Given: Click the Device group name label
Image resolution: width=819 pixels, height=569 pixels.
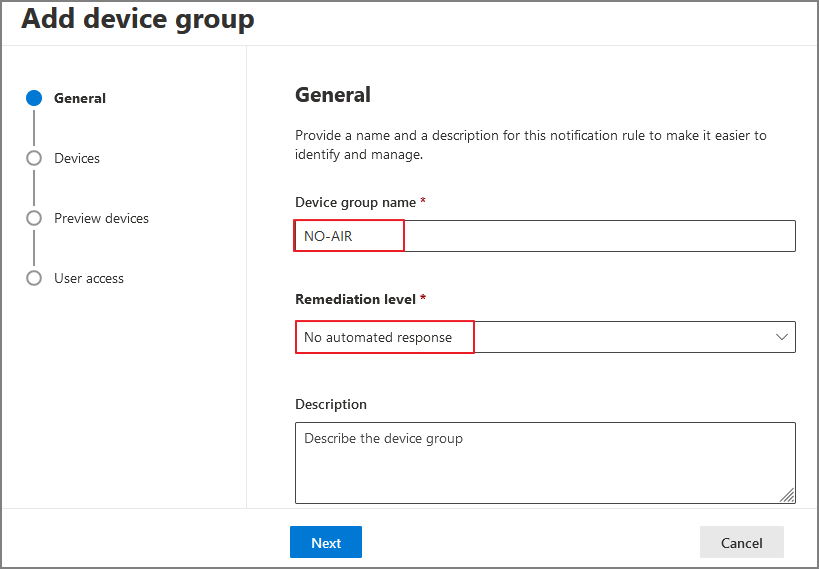Looking at the screenshot, I should (355, 202).
